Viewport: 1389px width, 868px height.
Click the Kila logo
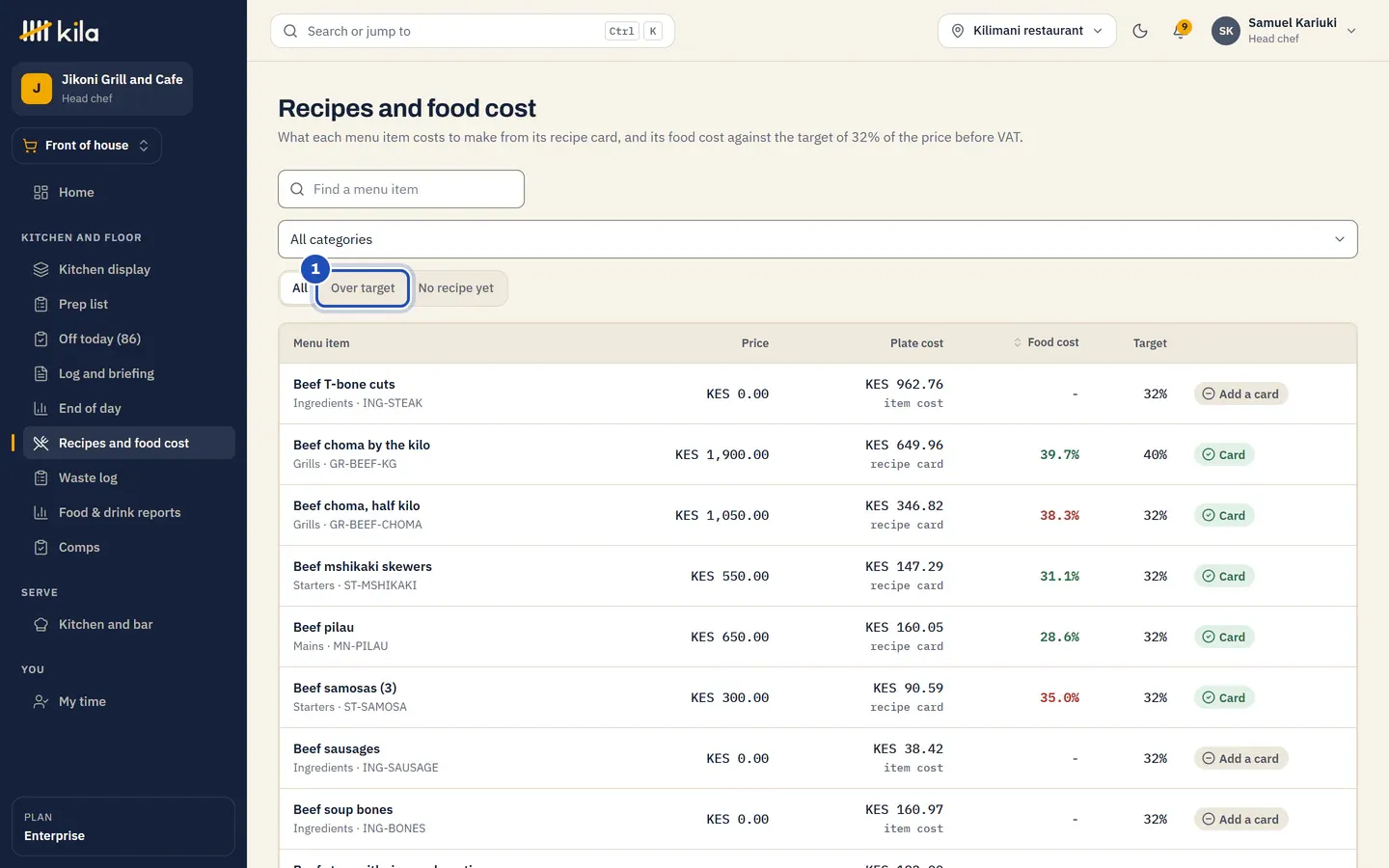click(59, 31)
